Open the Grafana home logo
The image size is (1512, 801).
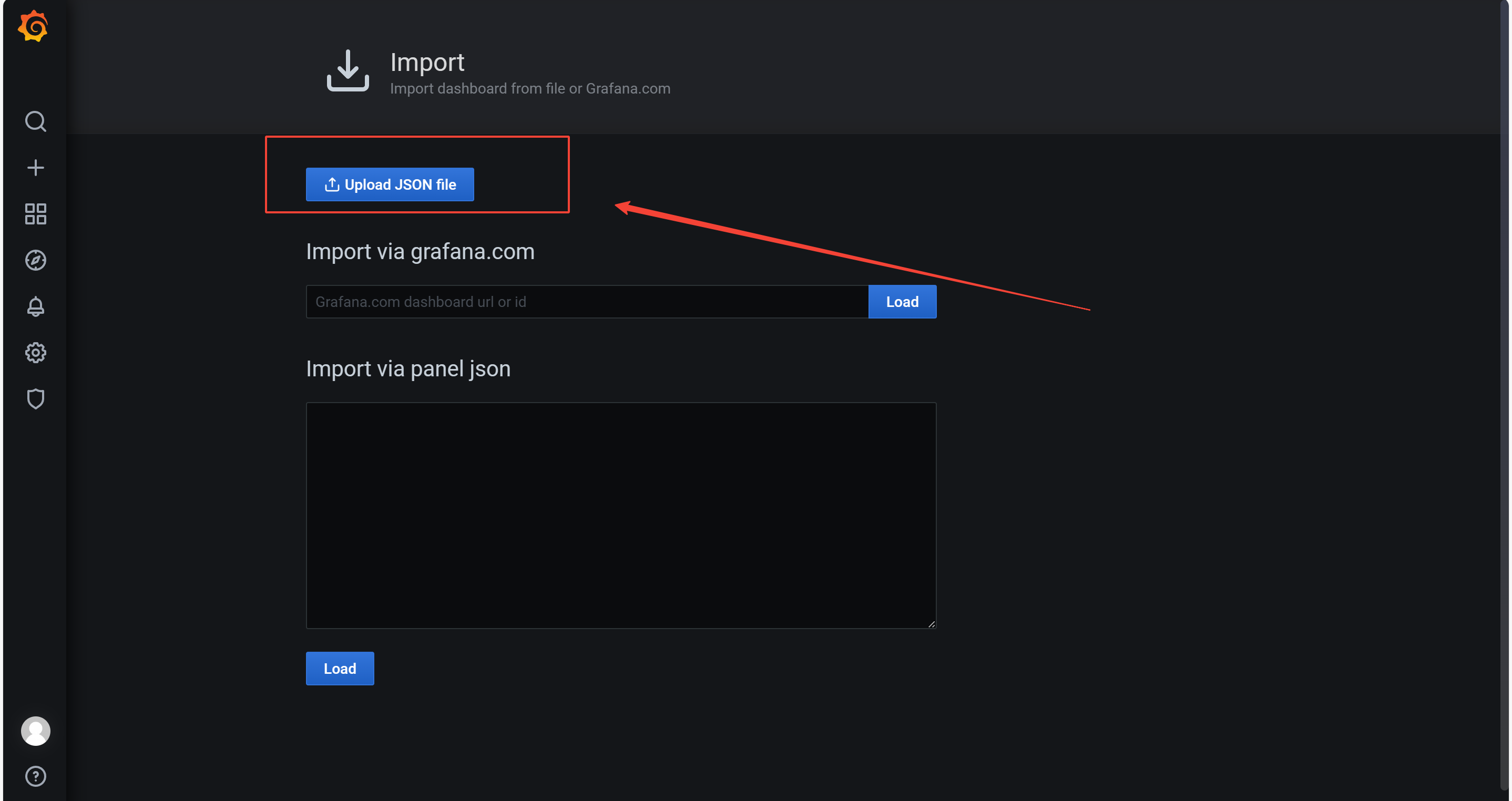click(x=34, y=27)
